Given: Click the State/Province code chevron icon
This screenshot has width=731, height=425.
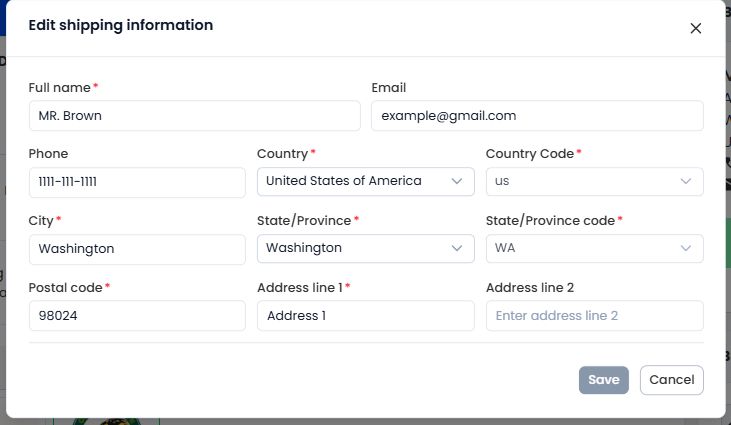Looking at the screenshot, I should (x=685, y=248).
